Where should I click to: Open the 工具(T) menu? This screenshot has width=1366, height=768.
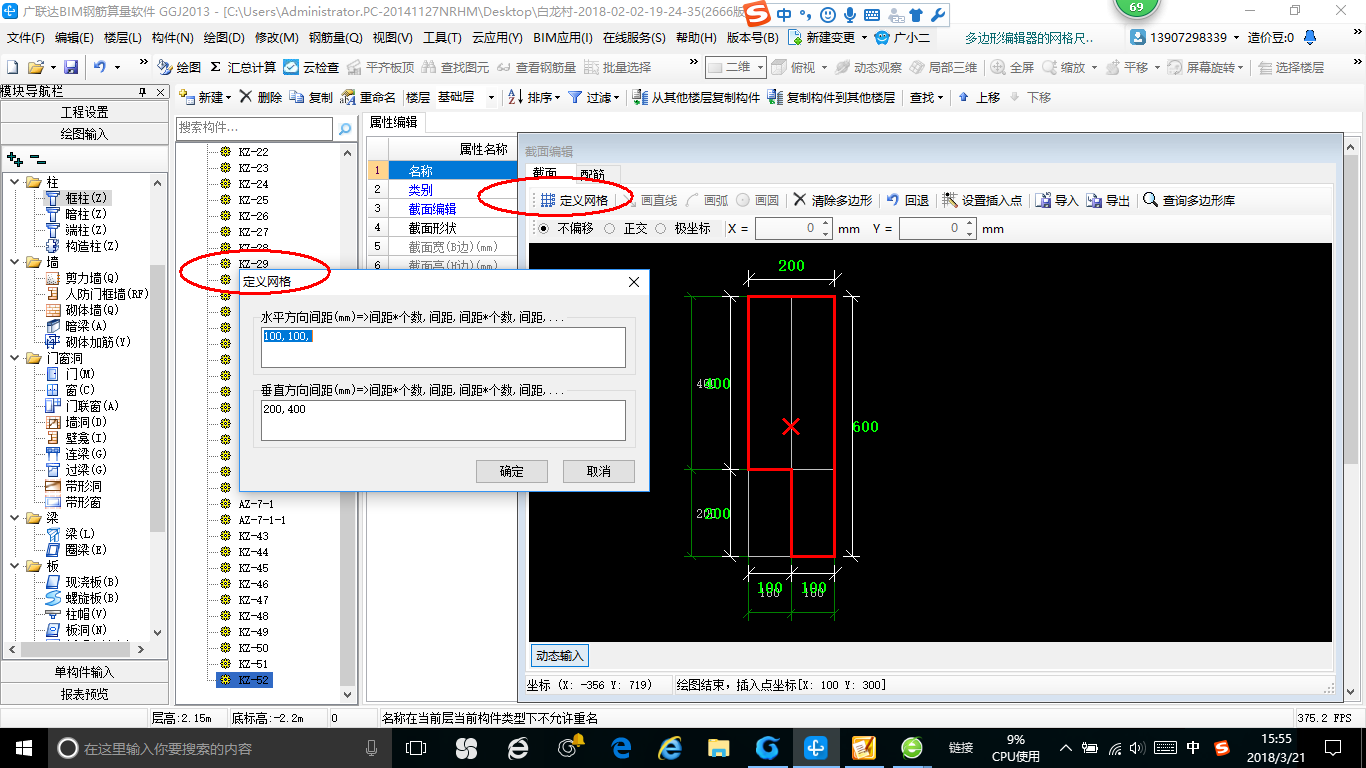point(442,38)
